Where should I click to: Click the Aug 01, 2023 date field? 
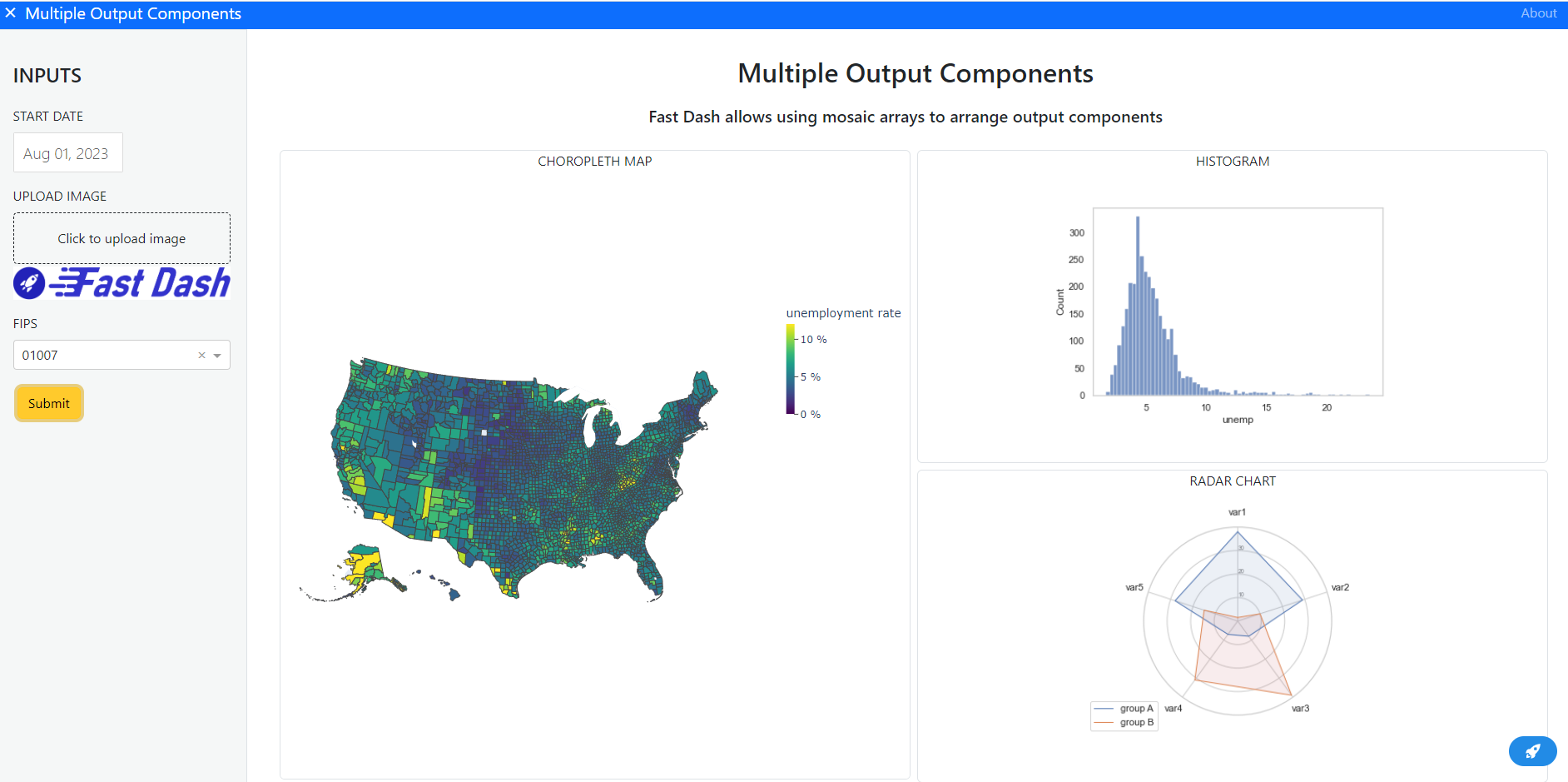coord(67,152)
